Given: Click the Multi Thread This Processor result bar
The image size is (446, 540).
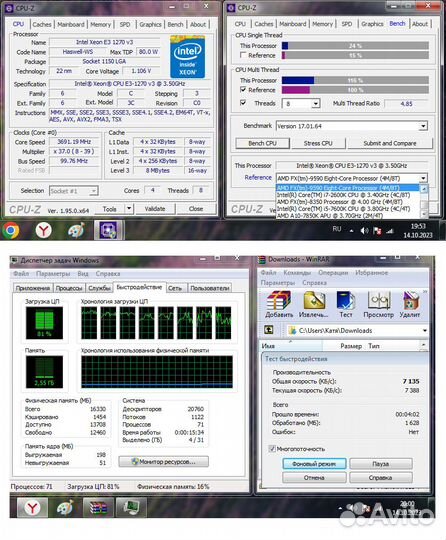Looking at the screenshot, I should [x=355, y=80].
